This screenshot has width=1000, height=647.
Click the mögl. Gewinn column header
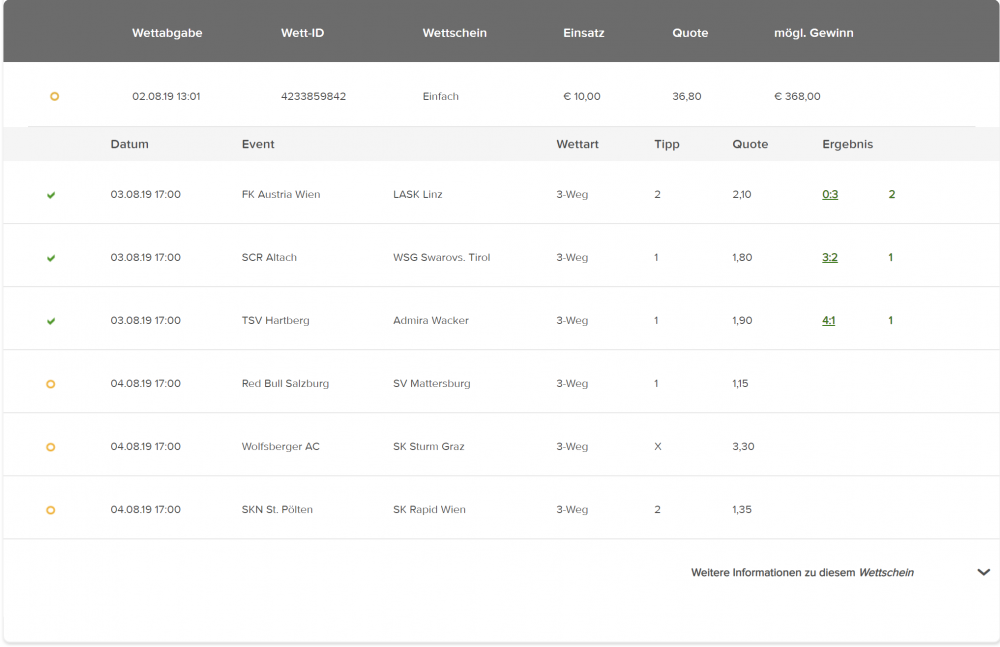(x=813, y=33)
